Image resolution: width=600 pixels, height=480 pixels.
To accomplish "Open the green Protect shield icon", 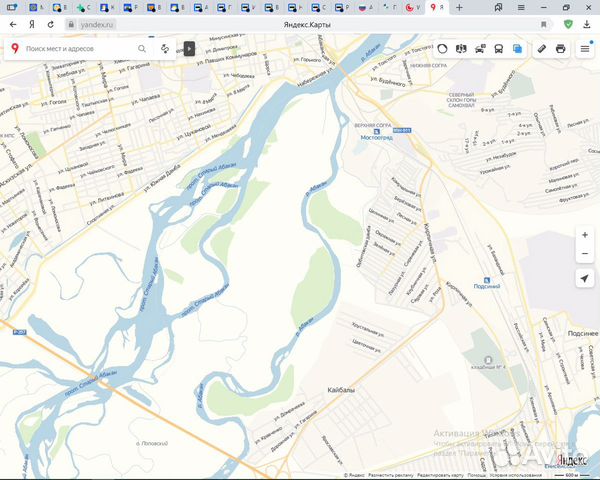I will 569,24.
